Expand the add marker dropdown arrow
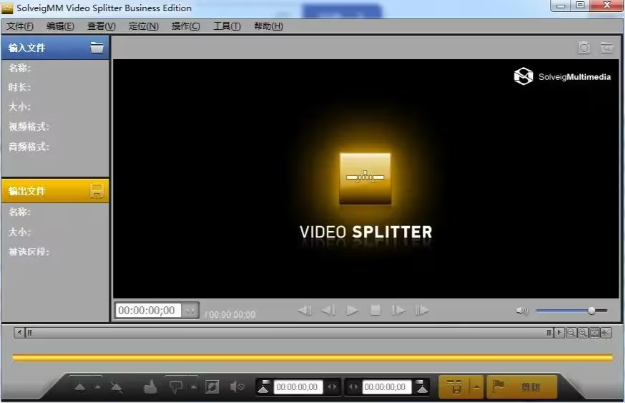625x403 pixels. pyautogui.click(x=98, y=387)
